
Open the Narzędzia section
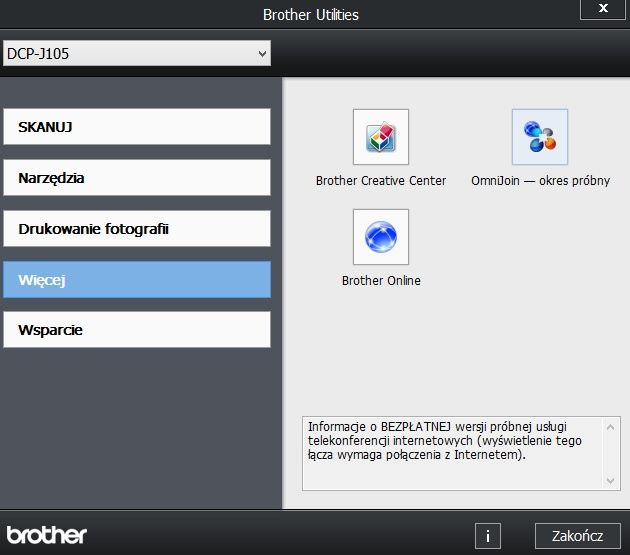coord(137,178)
